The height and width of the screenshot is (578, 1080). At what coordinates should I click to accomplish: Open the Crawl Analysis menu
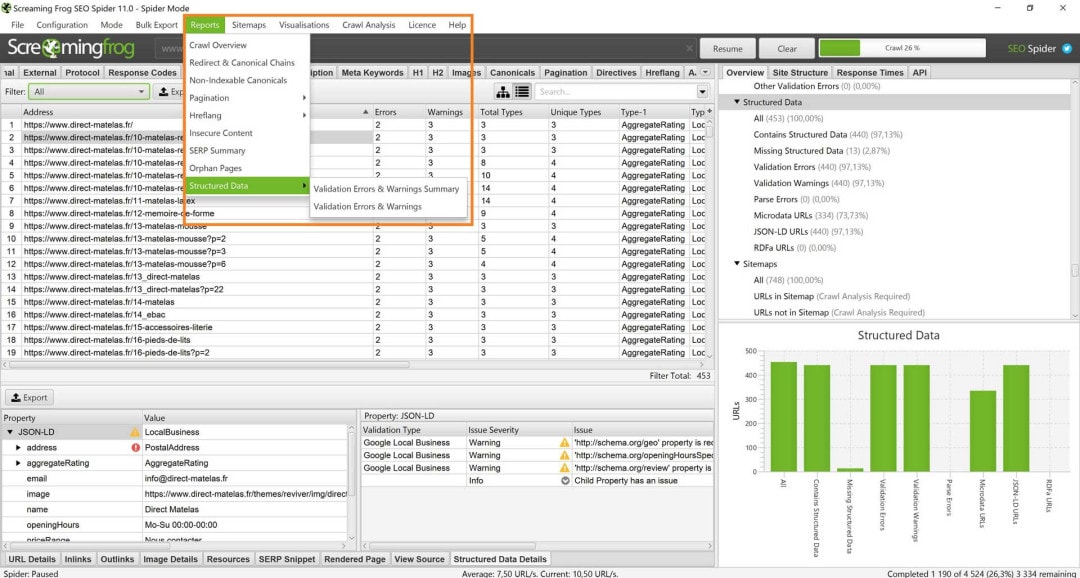click(368, 25)
